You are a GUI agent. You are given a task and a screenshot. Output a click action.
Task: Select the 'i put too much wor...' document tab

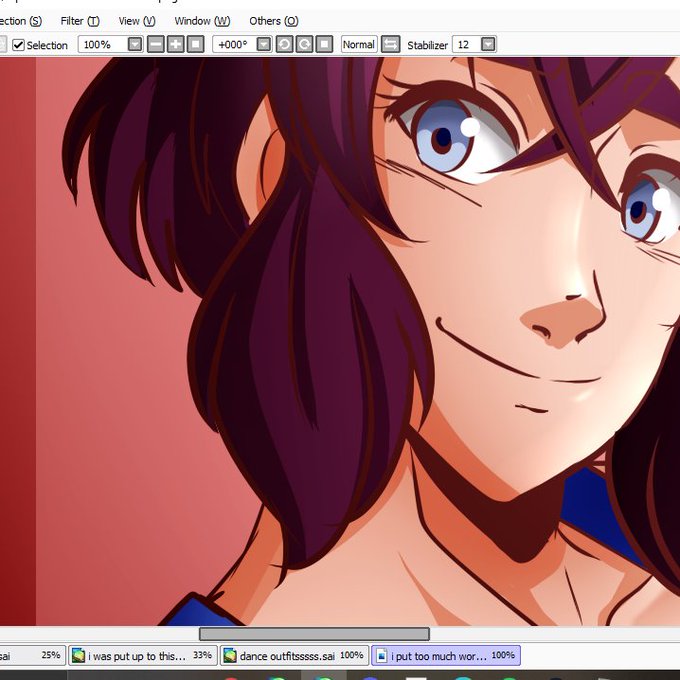coord(446,655)
